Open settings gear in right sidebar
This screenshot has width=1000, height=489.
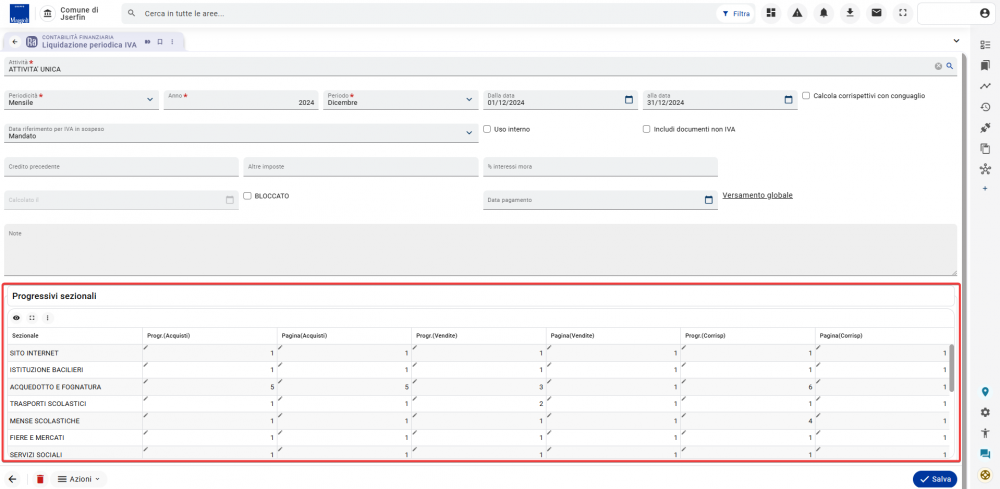point(985,412)
